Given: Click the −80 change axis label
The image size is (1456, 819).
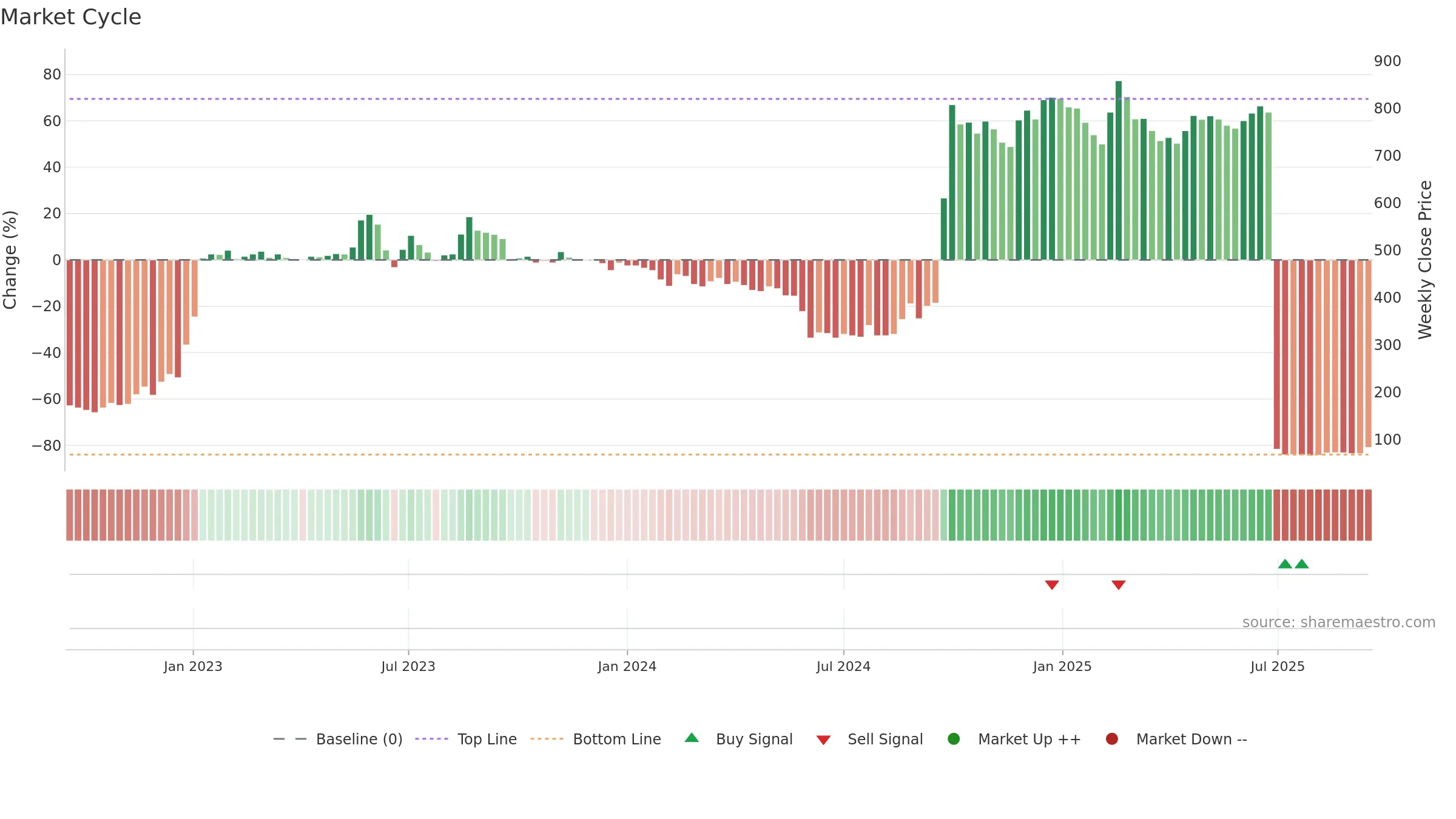Looking at the screenshot, I should point(47,446).
